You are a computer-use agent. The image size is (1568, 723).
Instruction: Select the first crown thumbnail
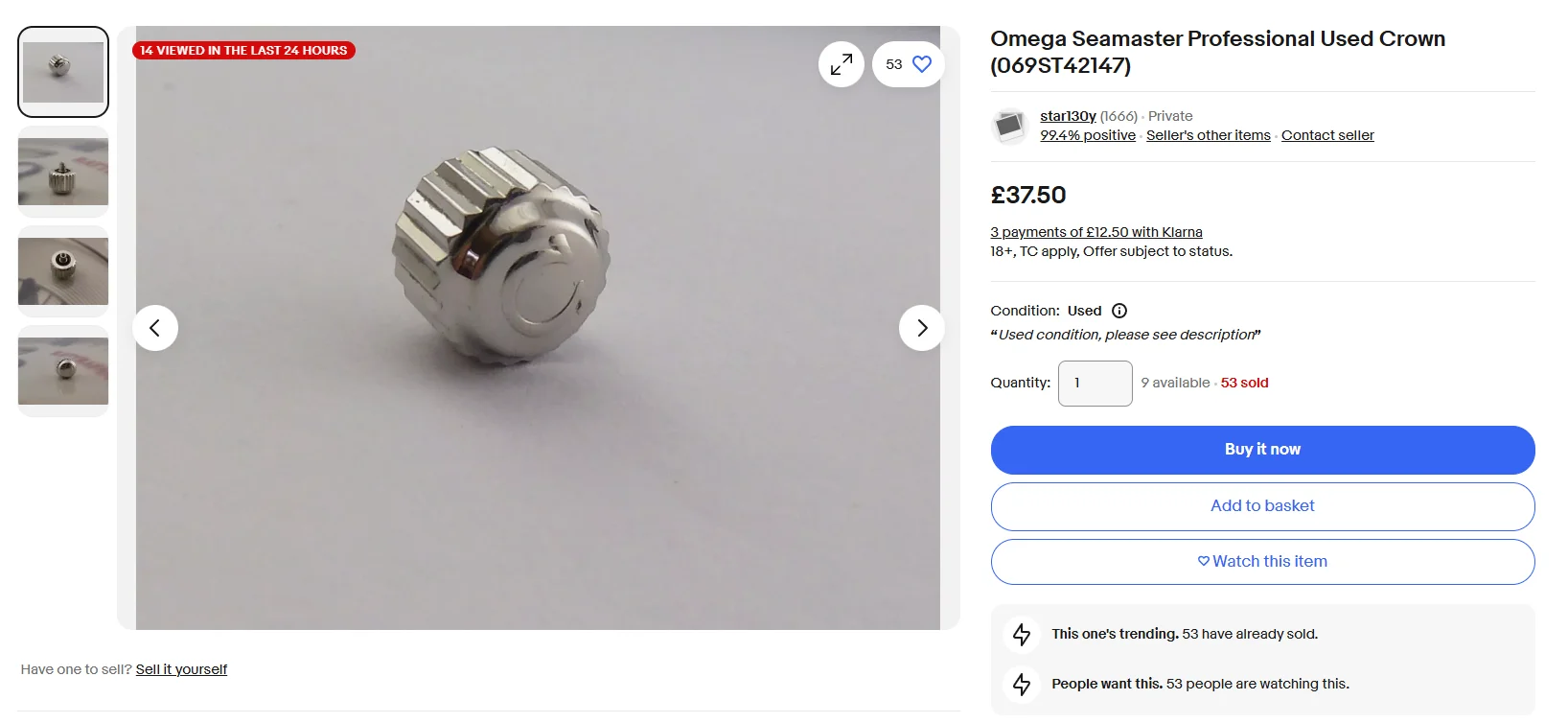(x=63, y=72)
